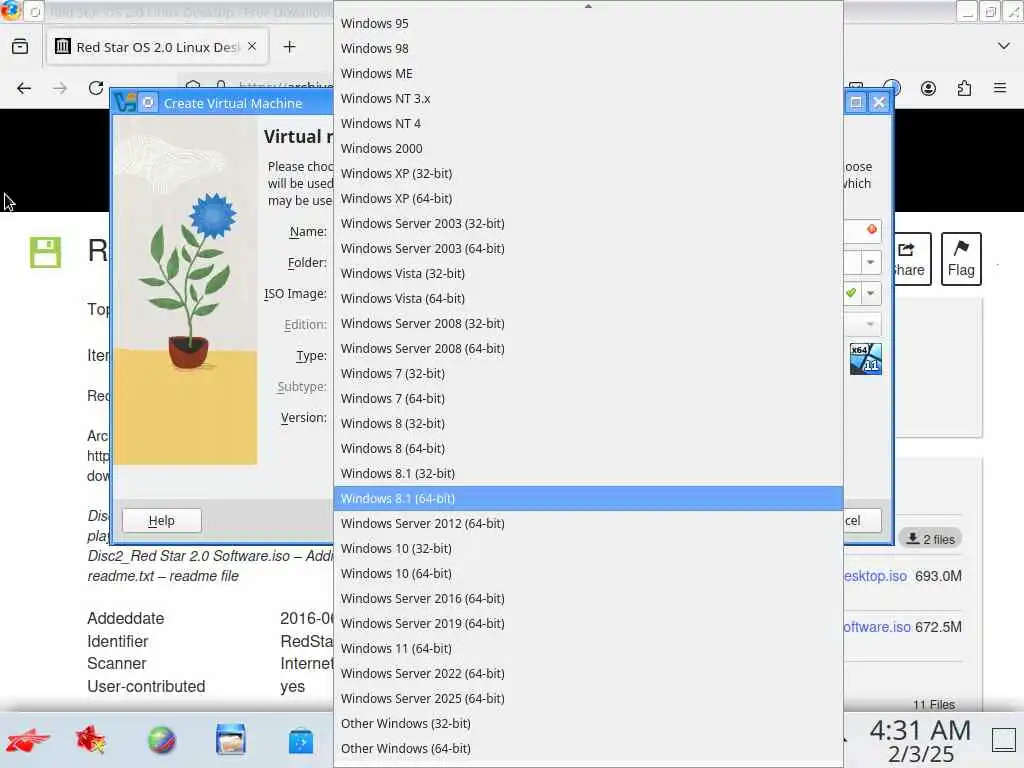Select Other Windows (64-bit)
This screenshot has height=768, width=1024.
tap(588, 748)
